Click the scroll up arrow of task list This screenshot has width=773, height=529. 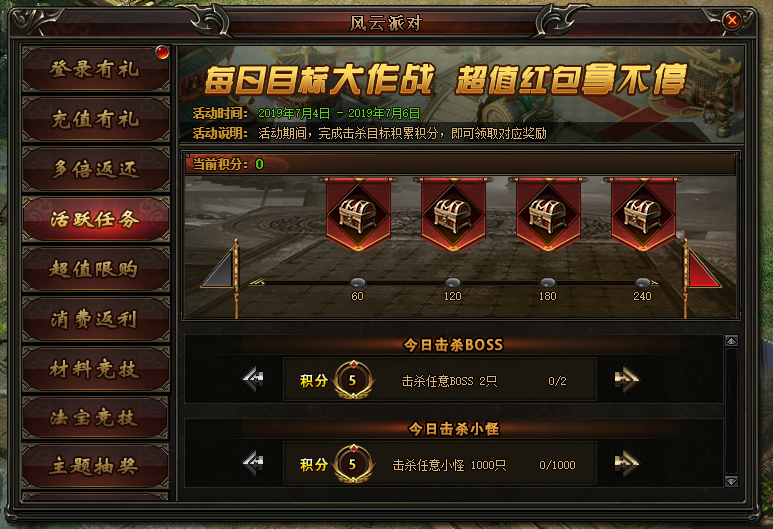(x=732, y=341)
